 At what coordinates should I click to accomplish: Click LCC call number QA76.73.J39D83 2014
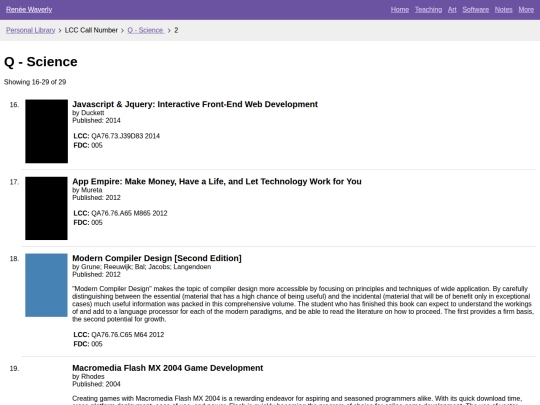[125, 136]
